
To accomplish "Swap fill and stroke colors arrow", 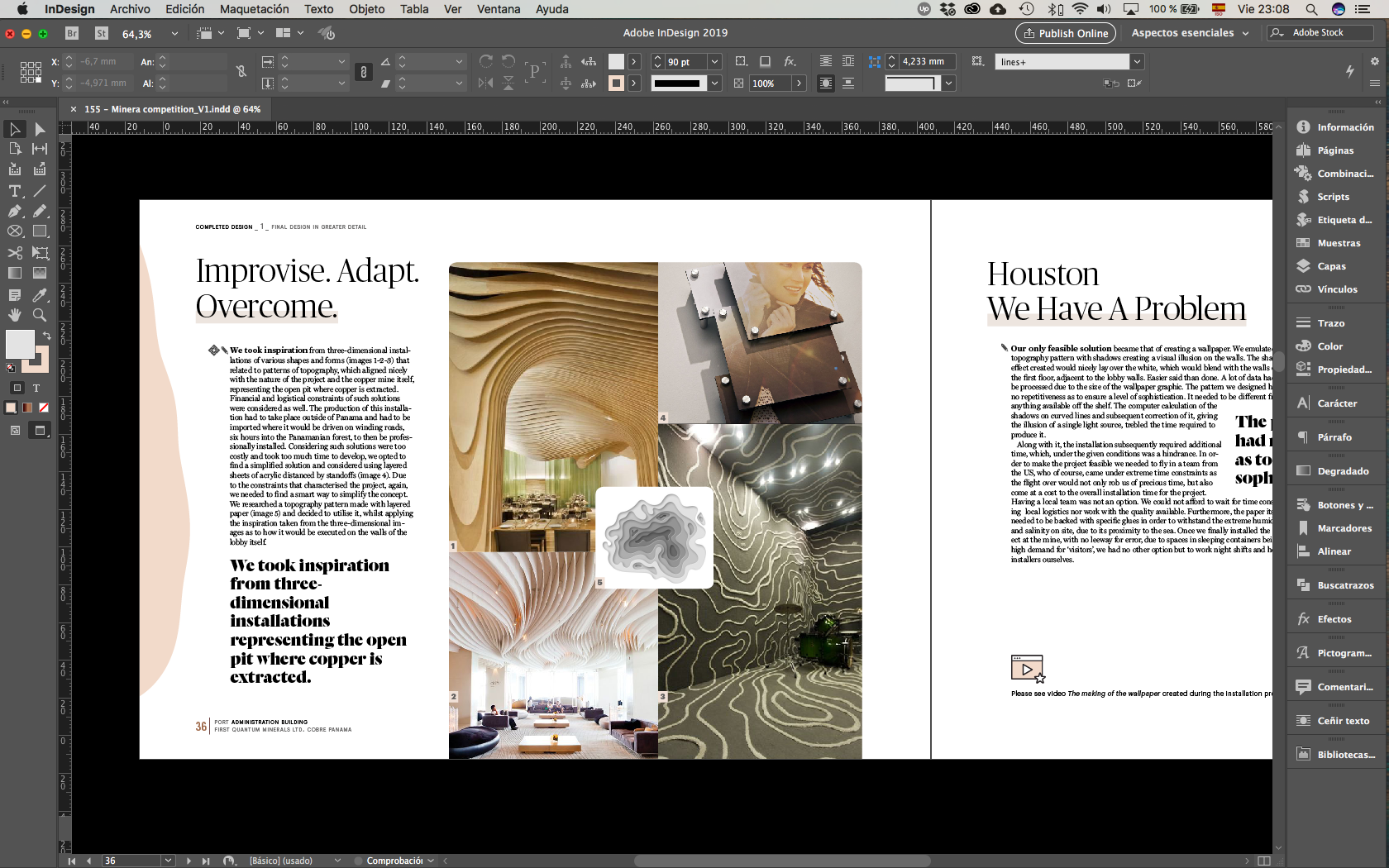I will tap(47, 336).
